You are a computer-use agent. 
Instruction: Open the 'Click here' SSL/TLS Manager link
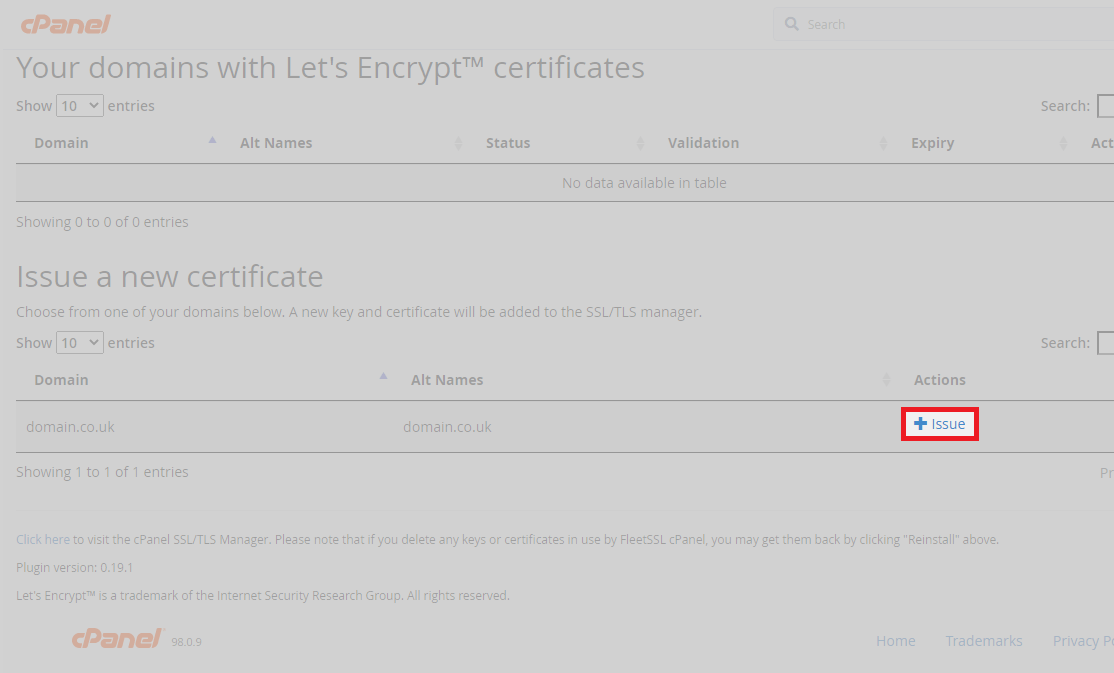43,539
